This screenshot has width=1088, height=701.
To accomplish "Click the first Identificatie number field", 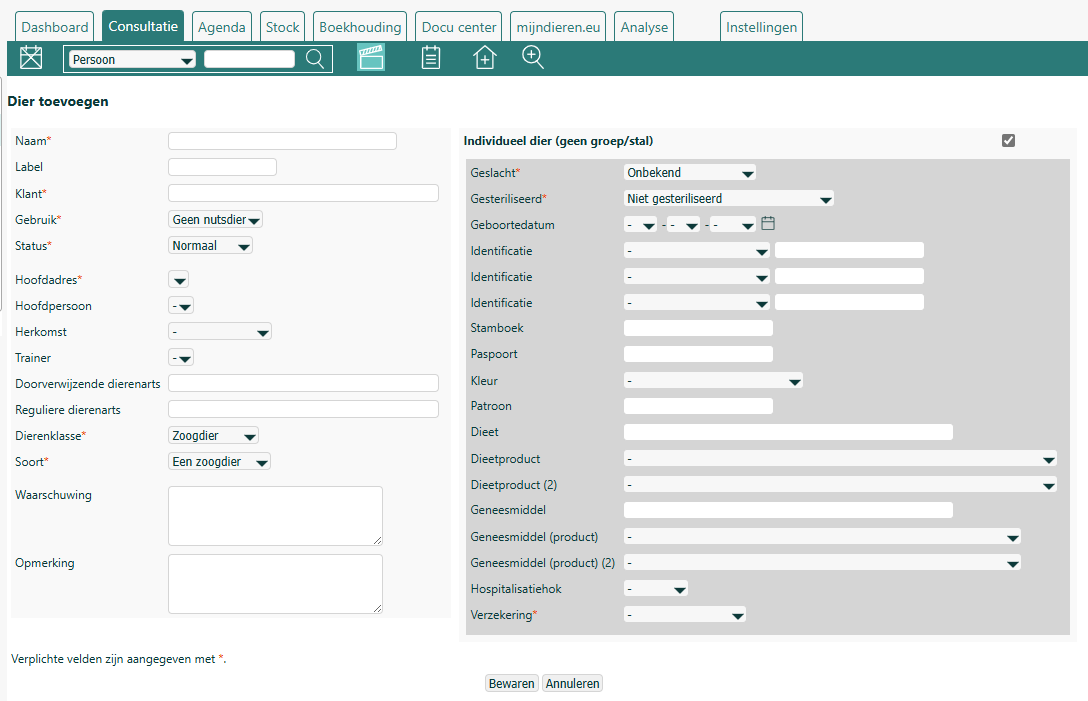I will coord(849,251).
